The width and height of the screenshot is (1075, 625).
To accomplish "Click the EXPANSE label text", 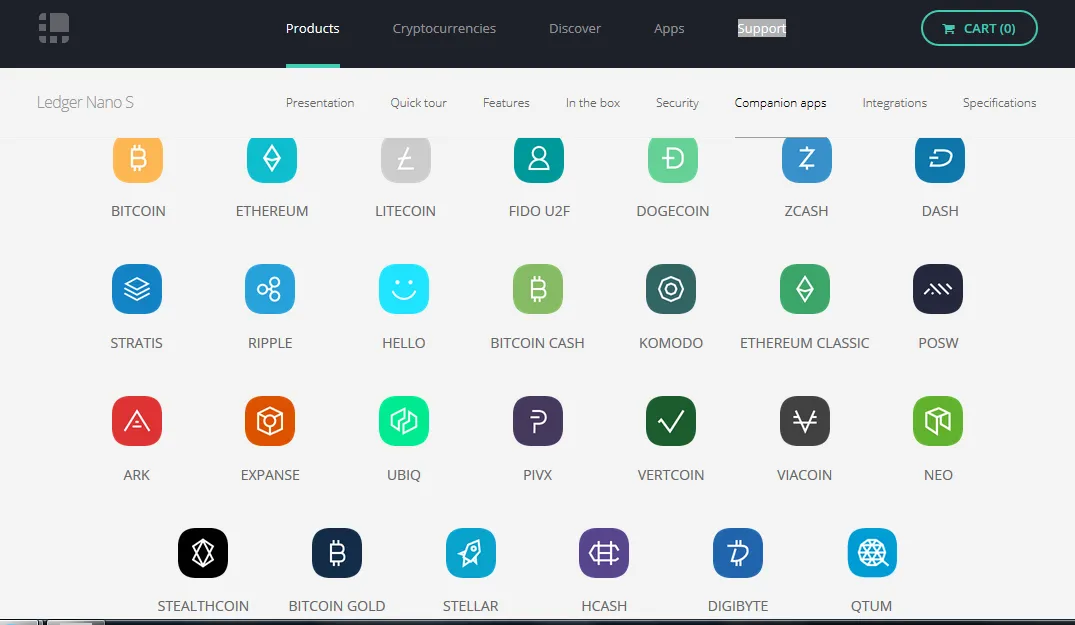I will coord(270,475).
